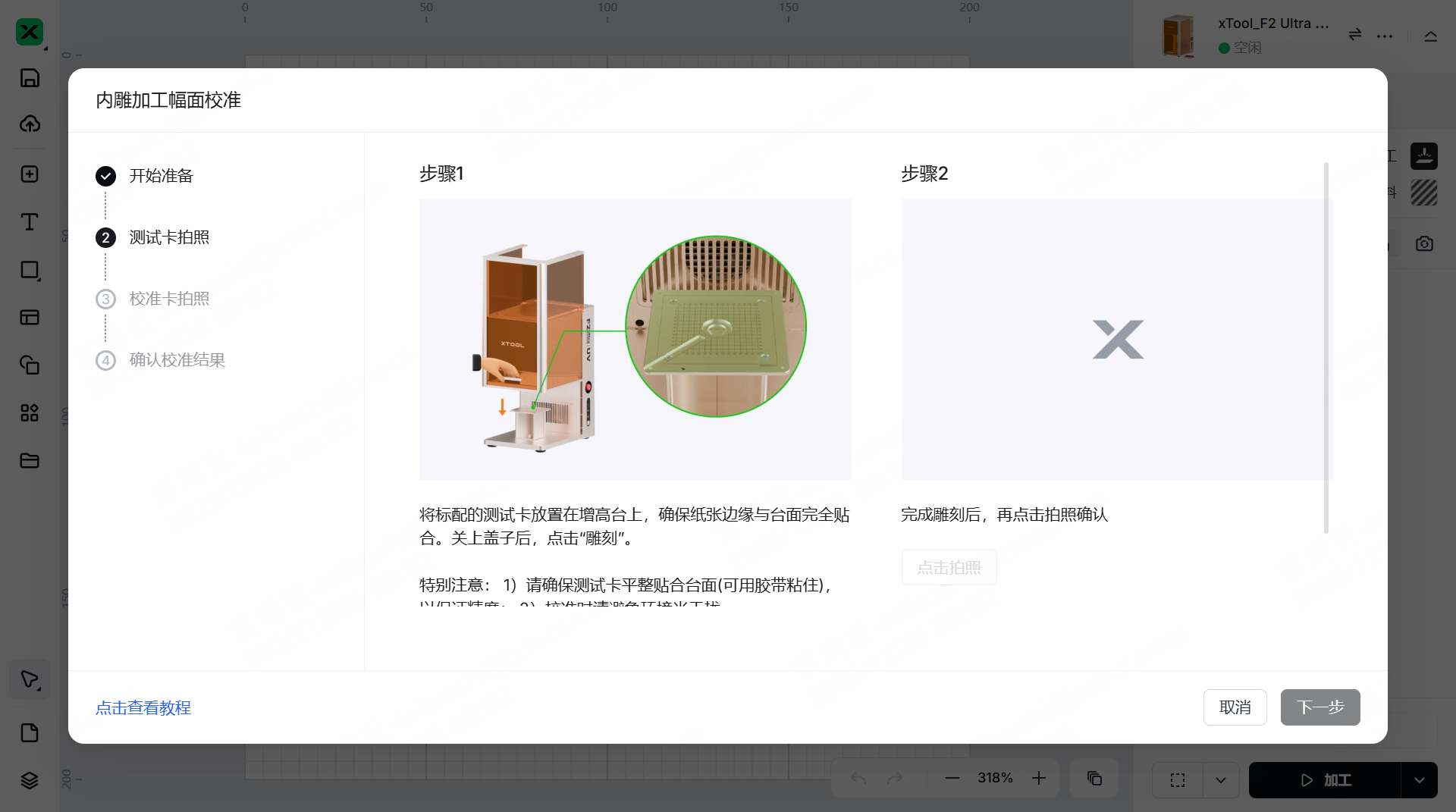
Task: Expand the 加工 dropdown arrow
Action: coord(1419,780)
